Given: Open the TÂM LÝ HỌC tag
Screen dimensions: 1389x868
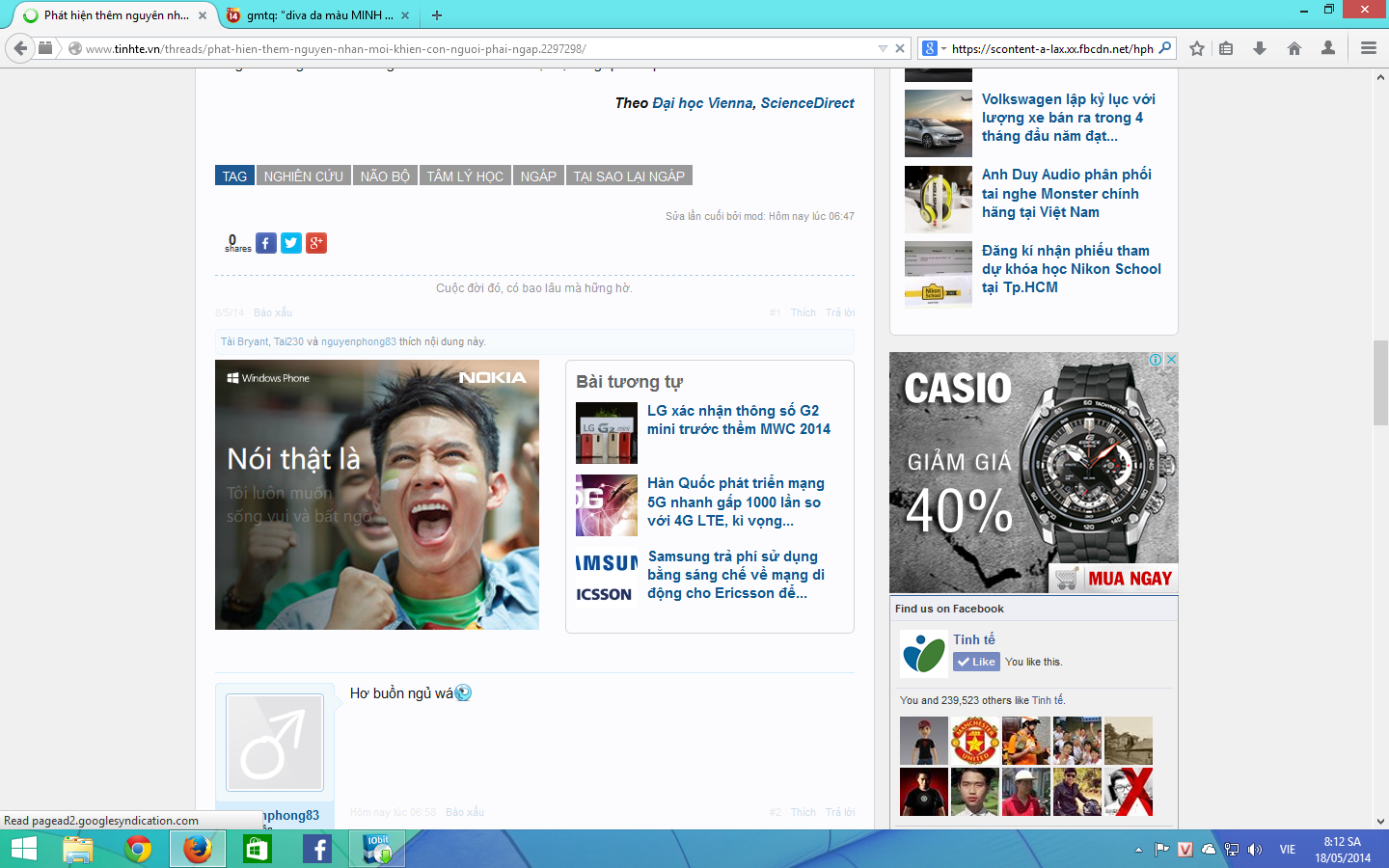Looking at the screenshot, I should point(465,176).
